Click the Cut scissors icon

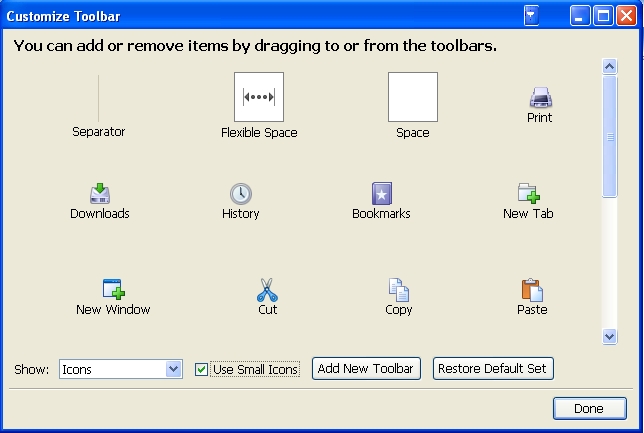267,290
